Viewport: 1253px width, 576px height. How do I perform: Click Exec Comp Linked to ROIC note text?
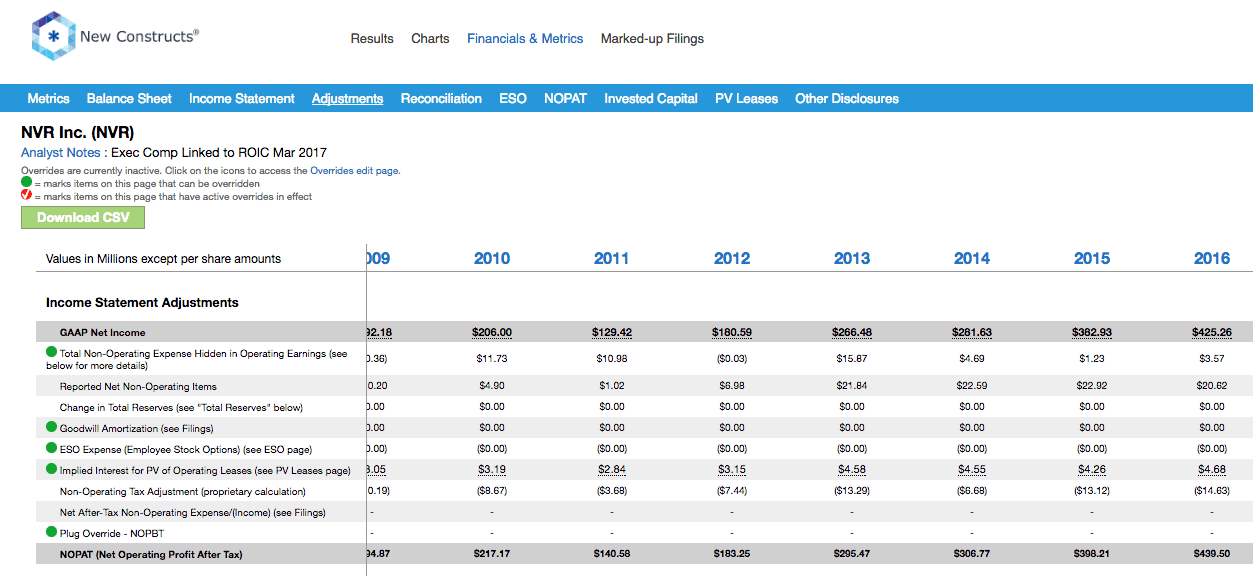point(219,153)
